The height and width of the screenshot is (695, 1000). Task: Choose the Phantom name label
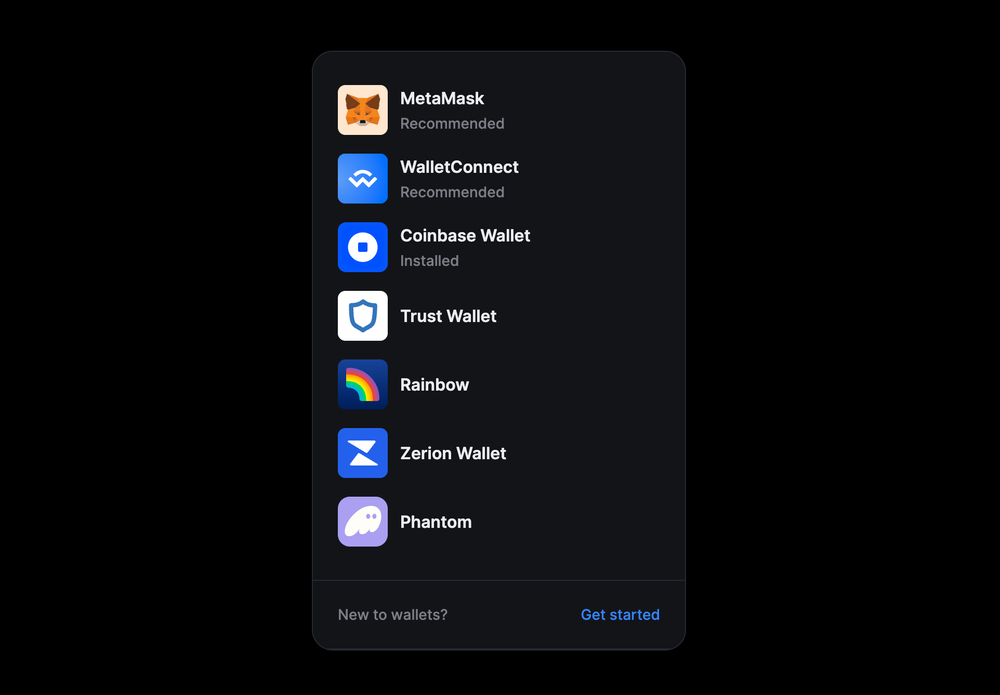tap(436, 522)
